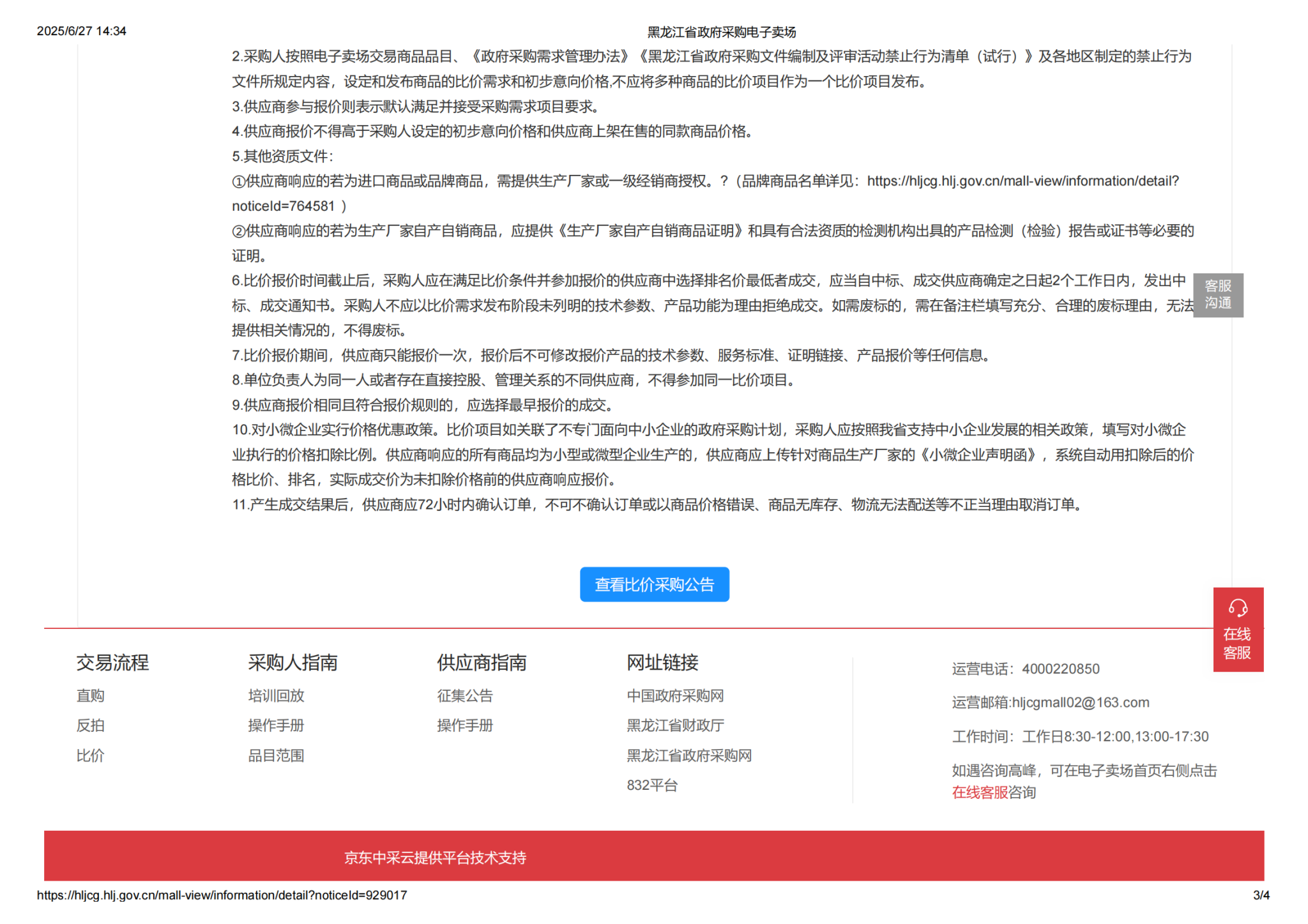Image resolution: width=1308 pixels, height=924 pixels.
Task: Click the 查看比价采购公告 blue button
Action: [x=654, y=584]
